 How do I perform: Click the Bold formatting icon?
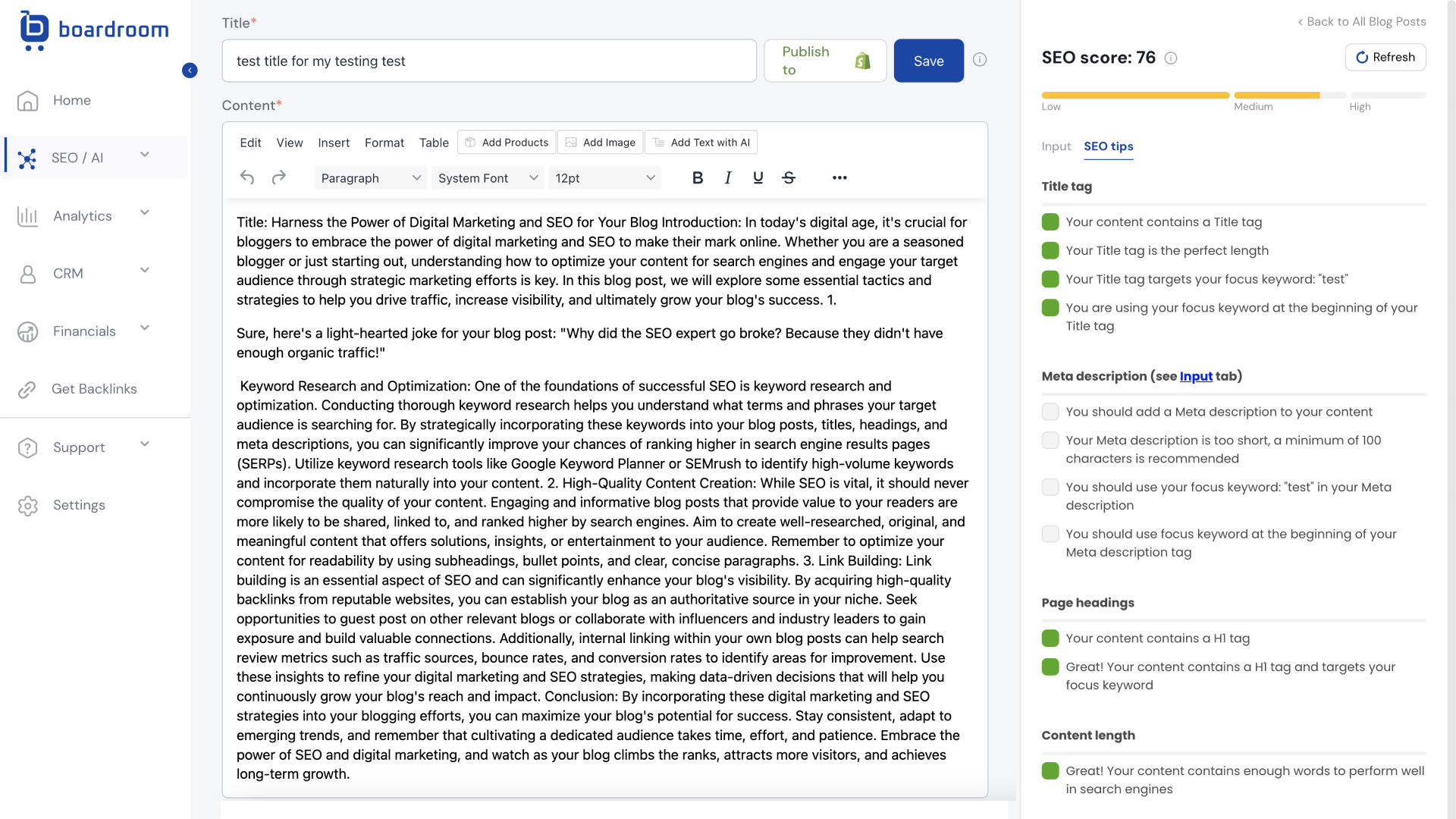pyautogui.click(x=697, y=178)
